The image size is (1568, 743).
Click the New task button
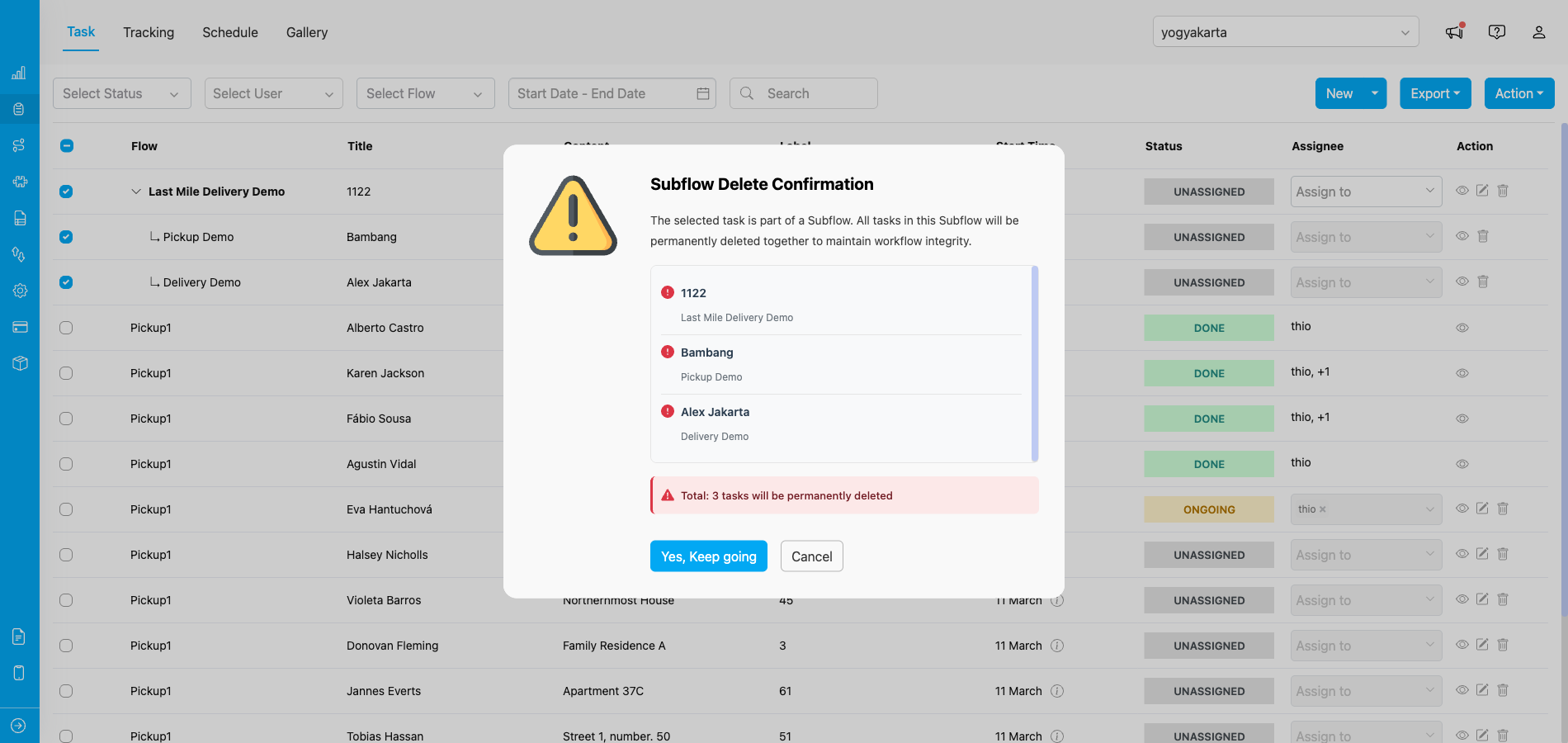coord(1339,93)
